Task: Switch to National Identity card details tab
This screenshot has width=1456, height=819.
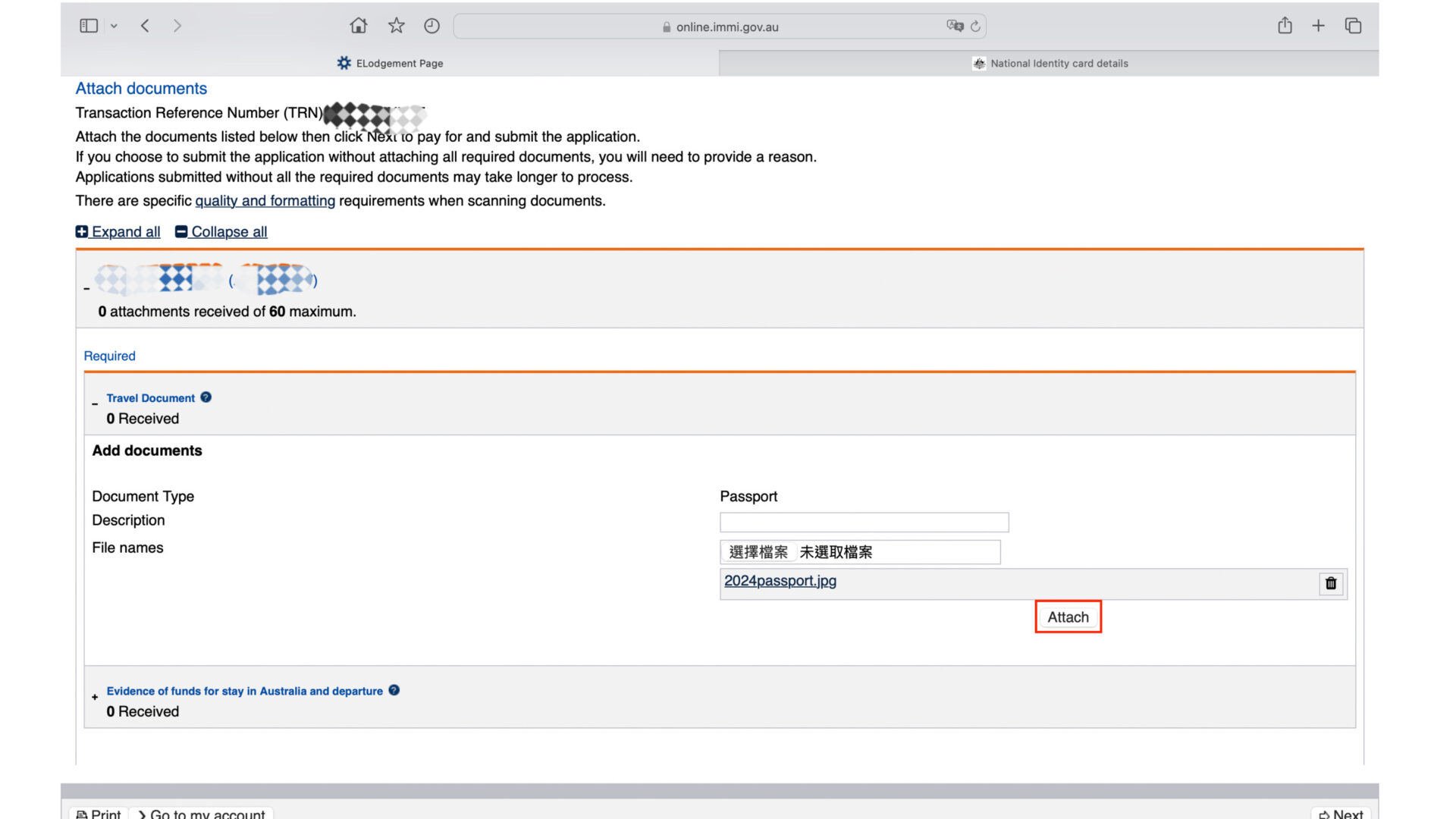Action: (1050, 64)
